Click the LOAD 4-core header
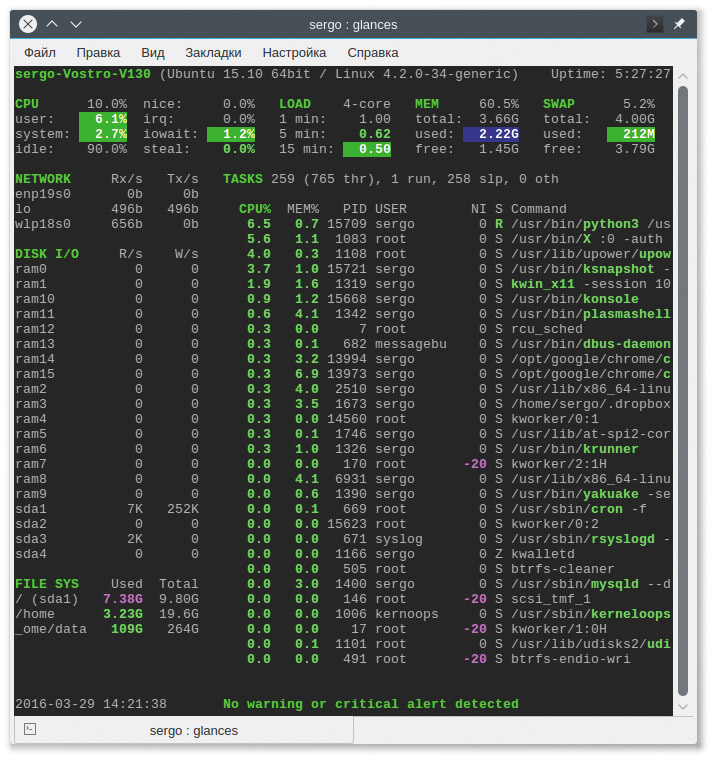Screen dimensions: 713x760 point(335,104)
